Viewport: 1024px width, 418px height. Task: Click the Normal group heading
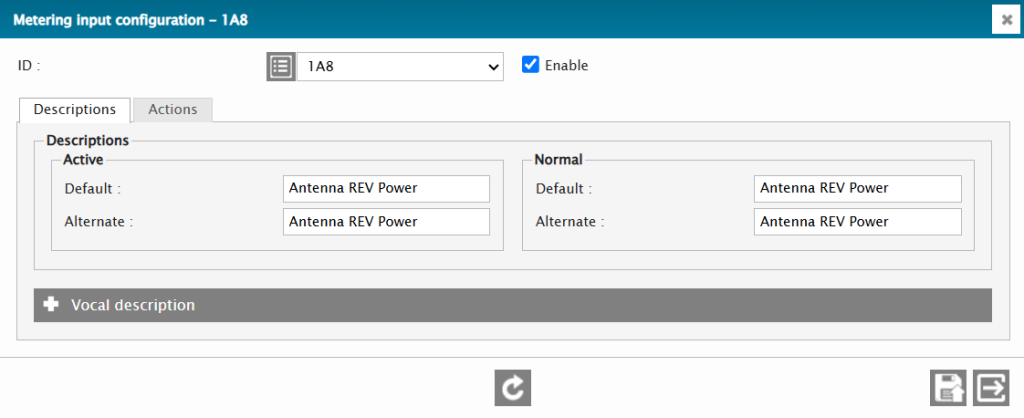tap(558, 159)
